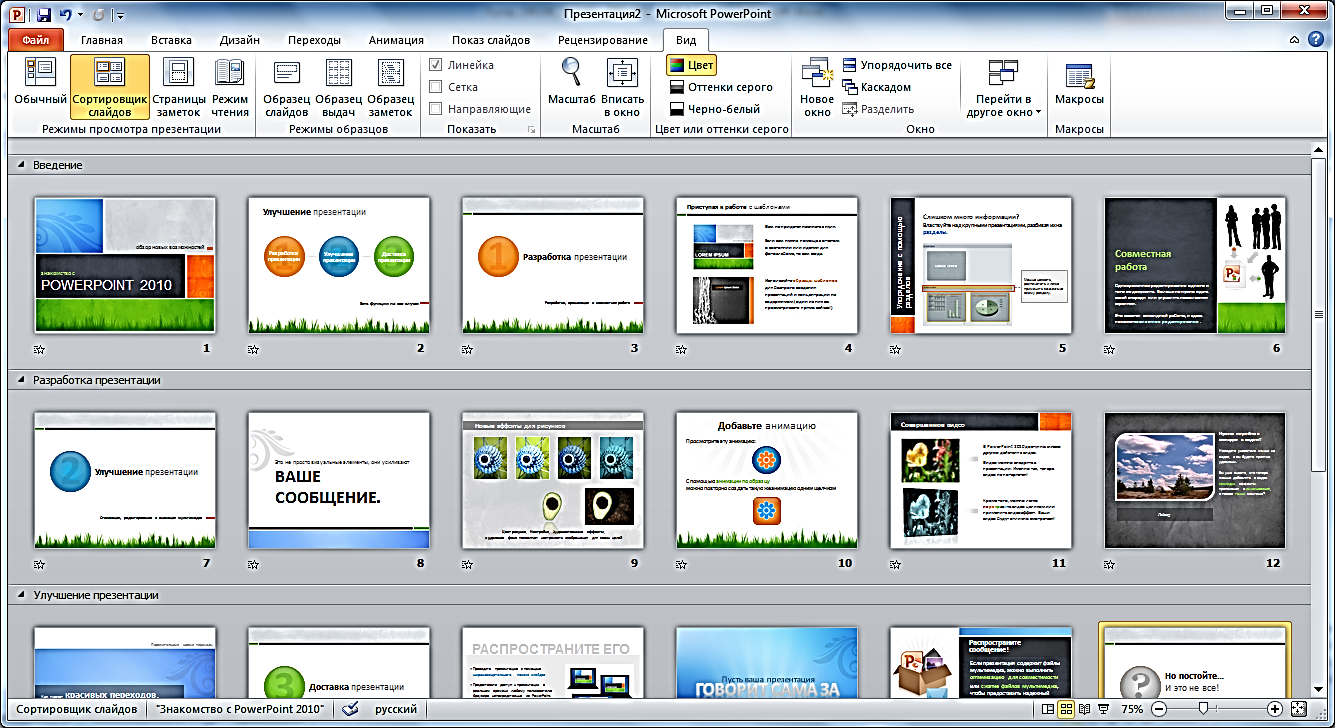Switch to the Анимация tab
This screenshot has width=1335, height=728.
click(x=396, y=40)
